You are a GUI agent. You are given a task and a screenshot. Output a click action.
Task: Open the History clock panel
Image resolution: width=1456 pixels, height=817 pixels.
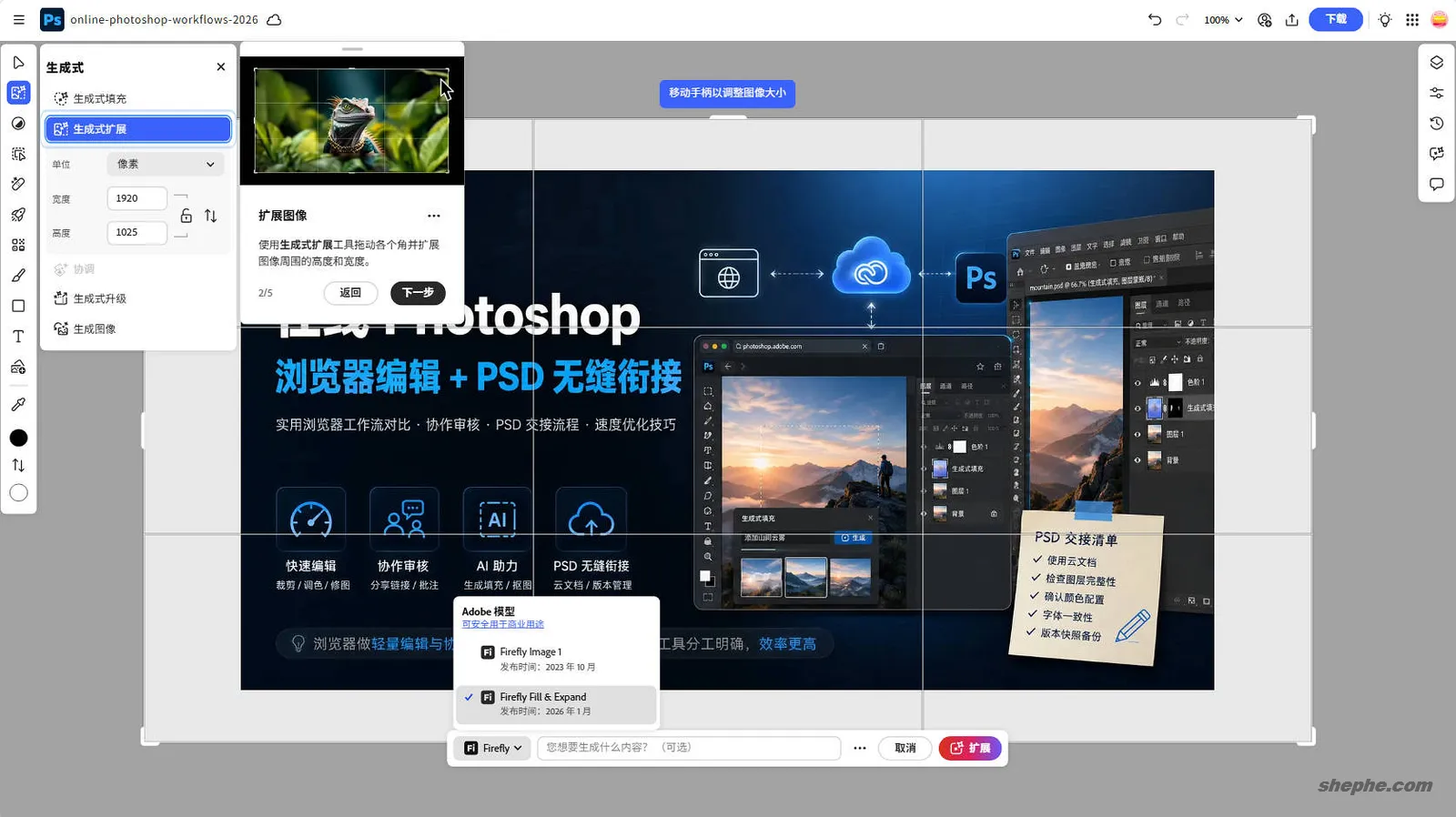(x=1436, y=124)
